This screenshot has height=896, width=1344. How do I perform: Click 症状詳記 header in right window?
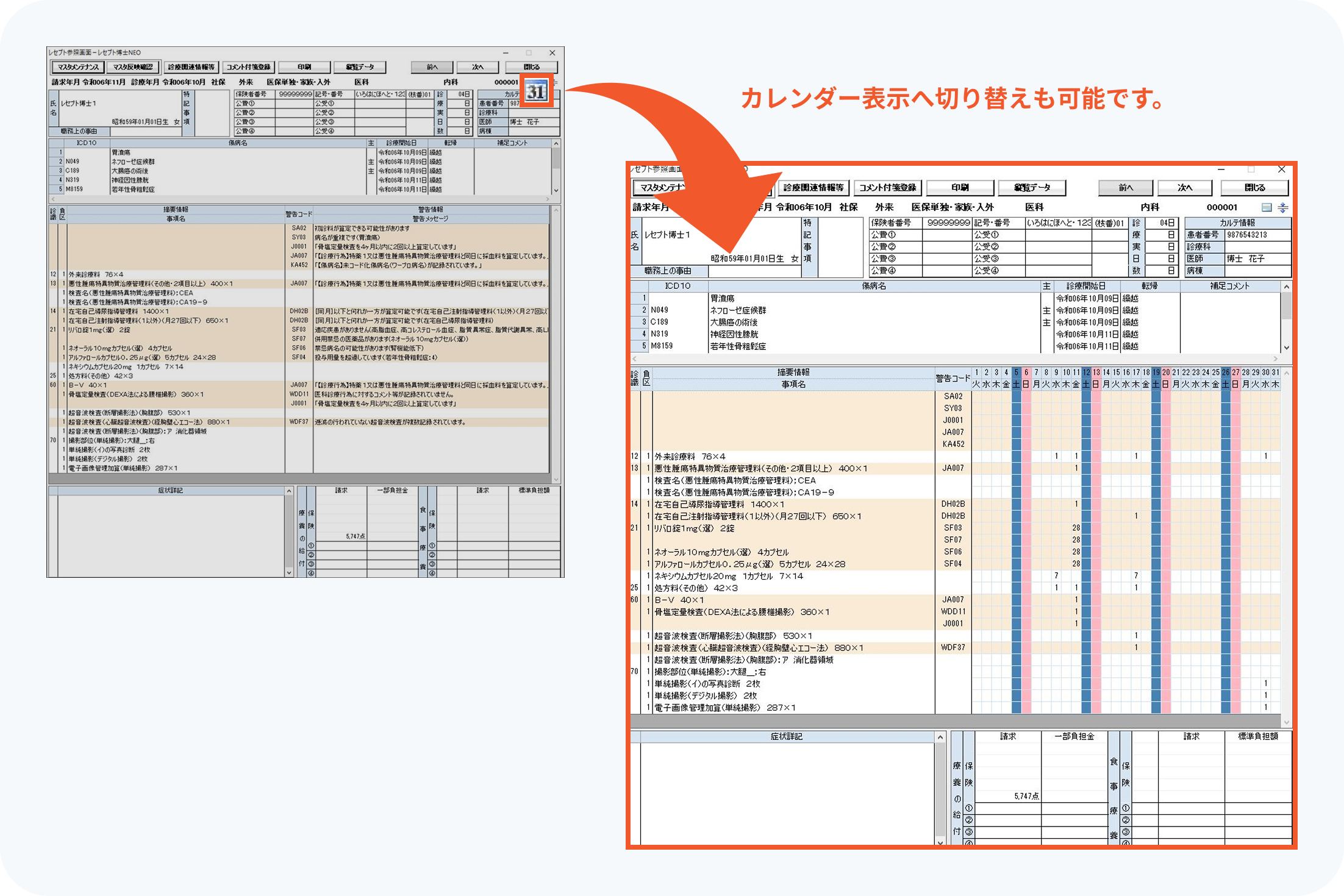click(x=787, y=737)
